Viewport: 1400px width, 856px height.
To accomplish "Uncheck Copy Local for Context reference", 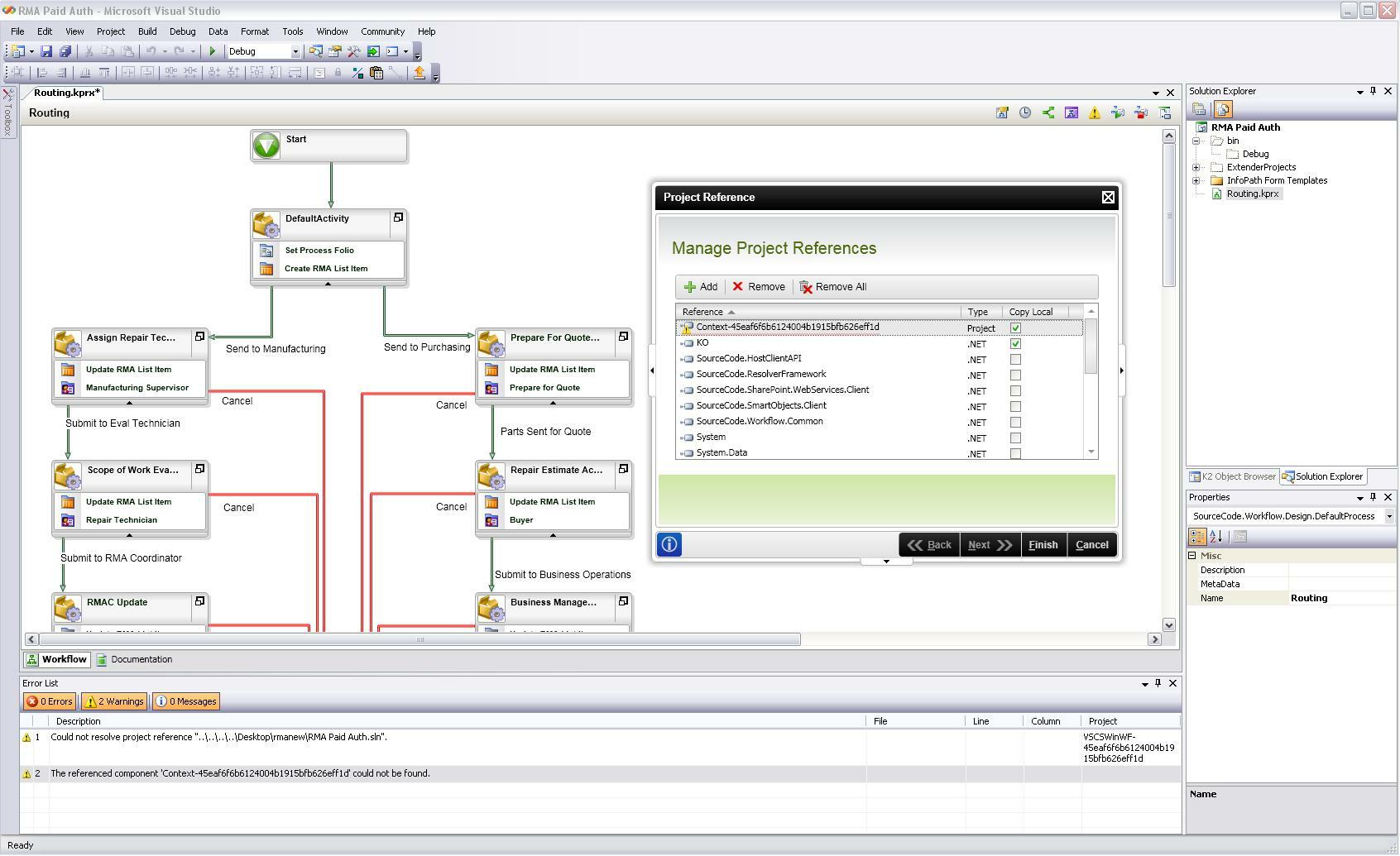I will pos(1015,328).
